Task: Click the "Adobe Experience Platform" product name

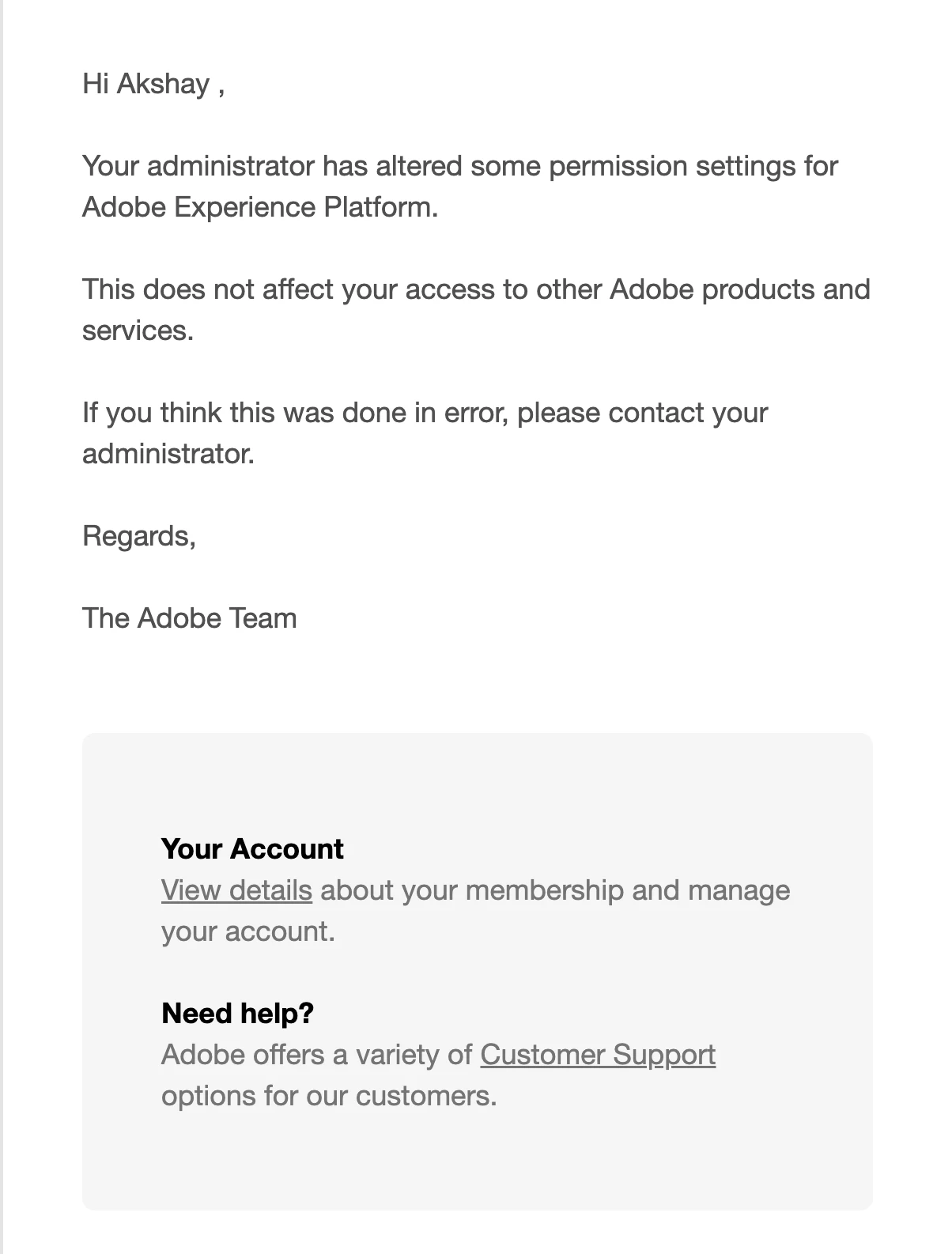Action: (x=259, y=207)
